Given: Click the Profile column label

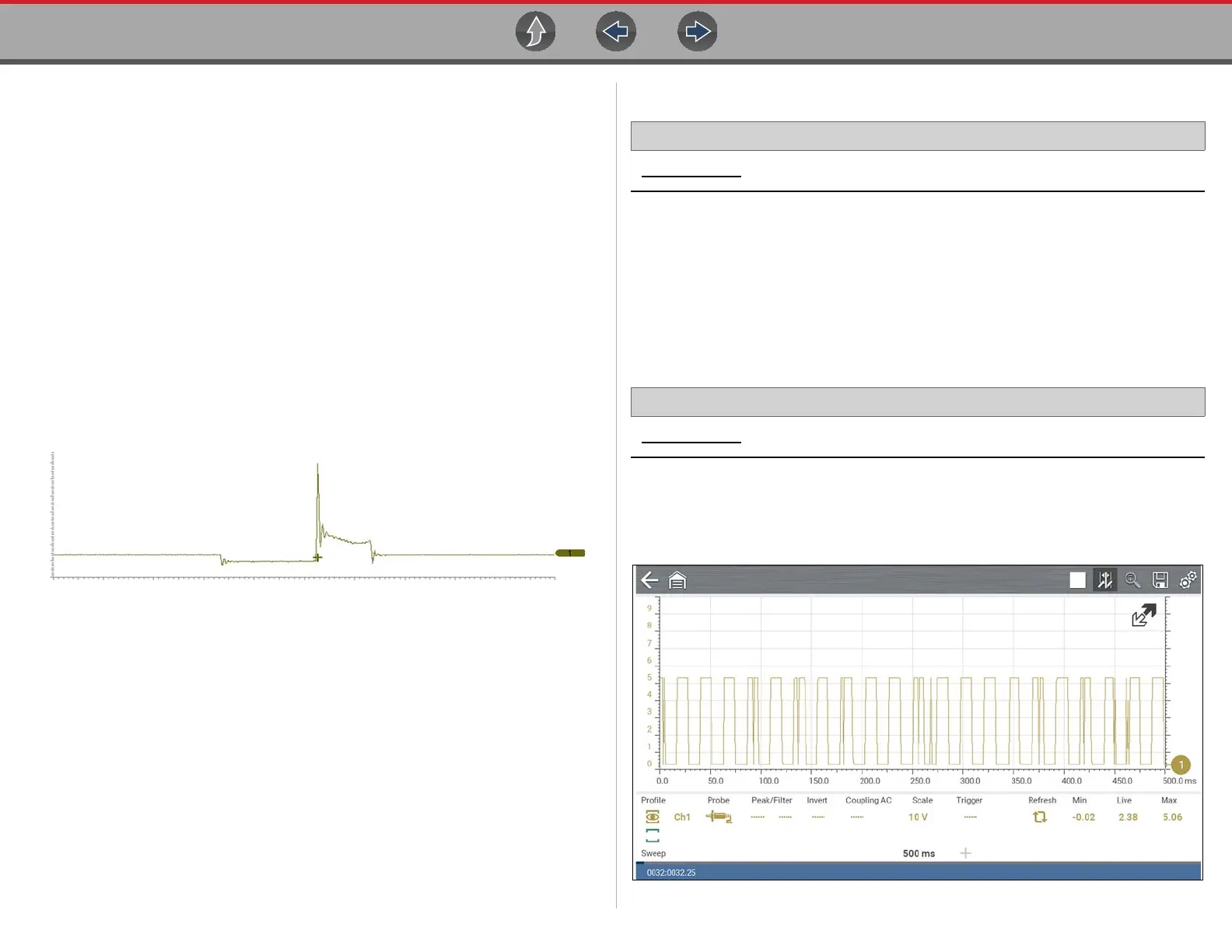Looking at the screenshot, I should [653, 800].
